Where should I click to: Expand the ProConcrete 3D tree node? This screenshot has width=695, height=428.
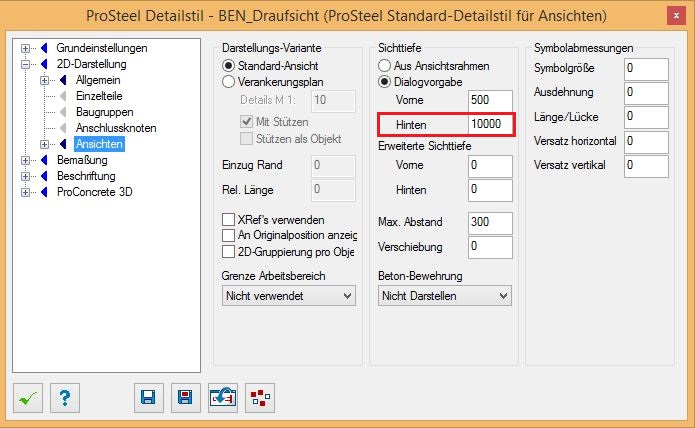pyautogui.click(x=26, y=192)
